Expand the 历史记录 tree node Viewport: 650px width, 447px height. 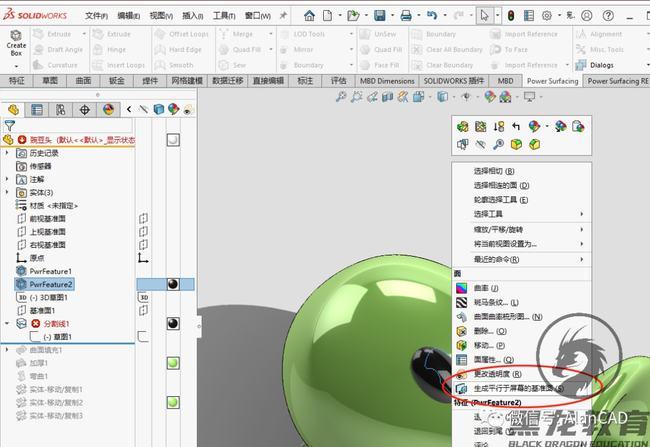click(7, 153)
